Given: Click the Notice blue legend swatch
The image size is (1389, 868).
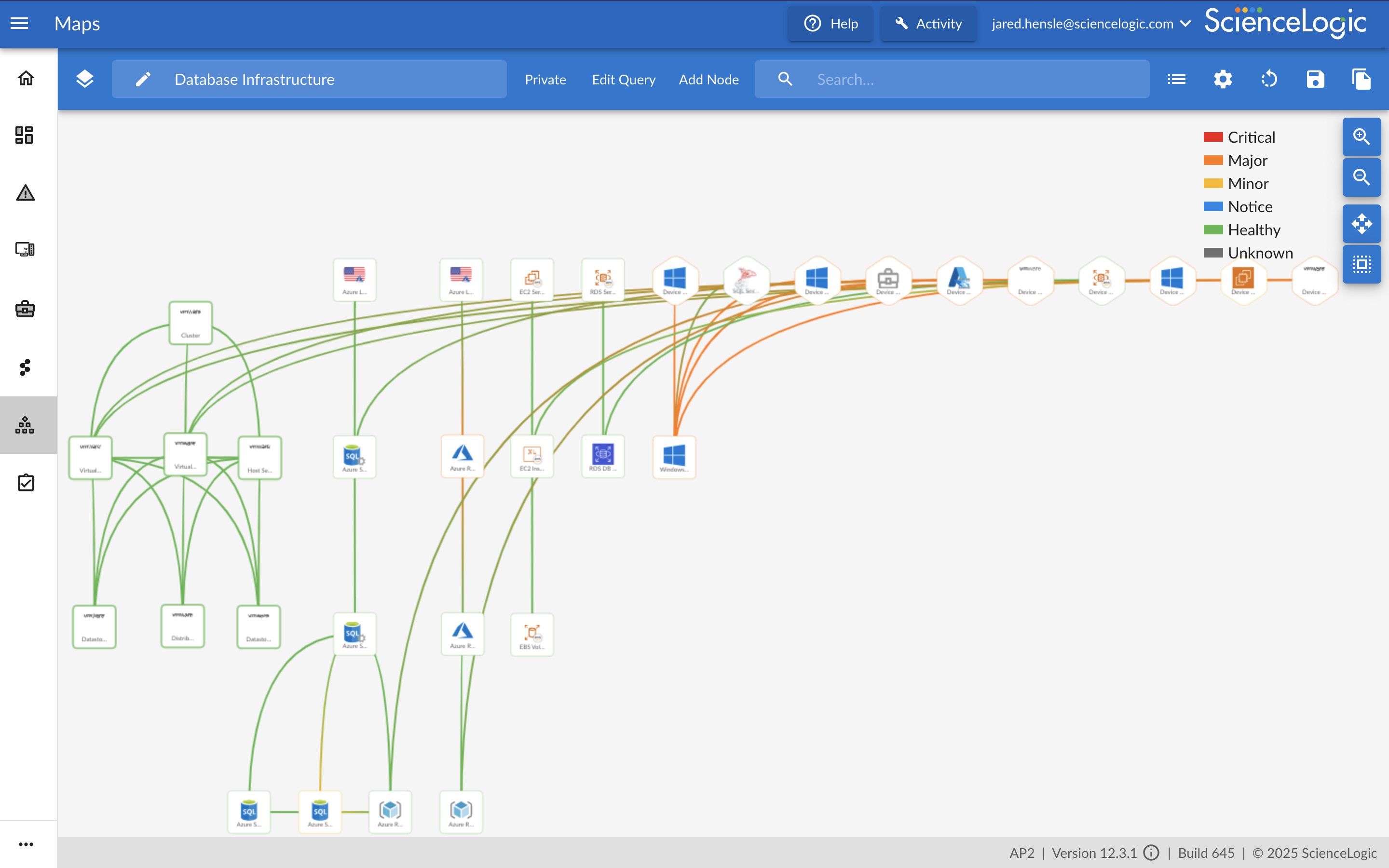Looking at the screenshot, I should point(1213,207).
